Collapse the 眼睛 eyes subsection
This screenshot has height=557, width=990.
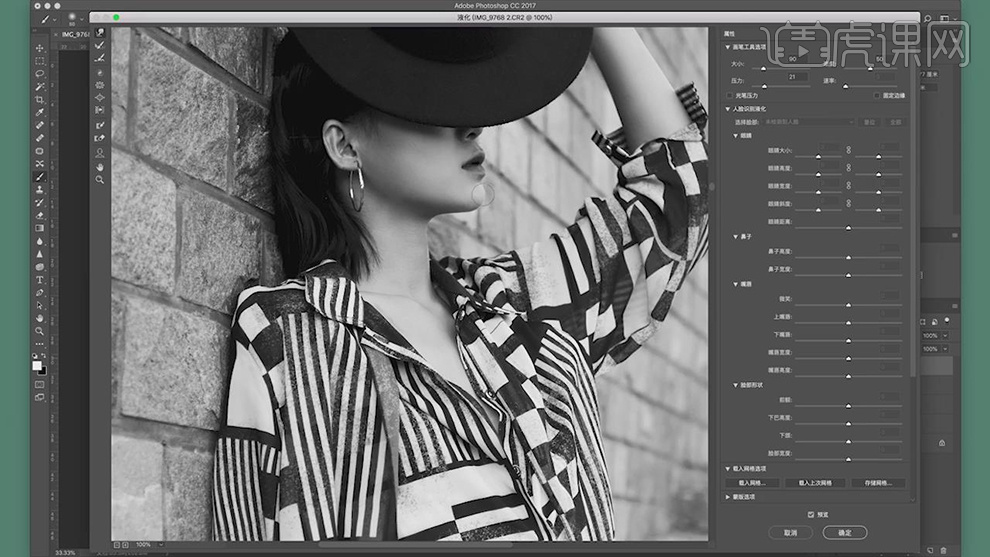coord(736,136)
